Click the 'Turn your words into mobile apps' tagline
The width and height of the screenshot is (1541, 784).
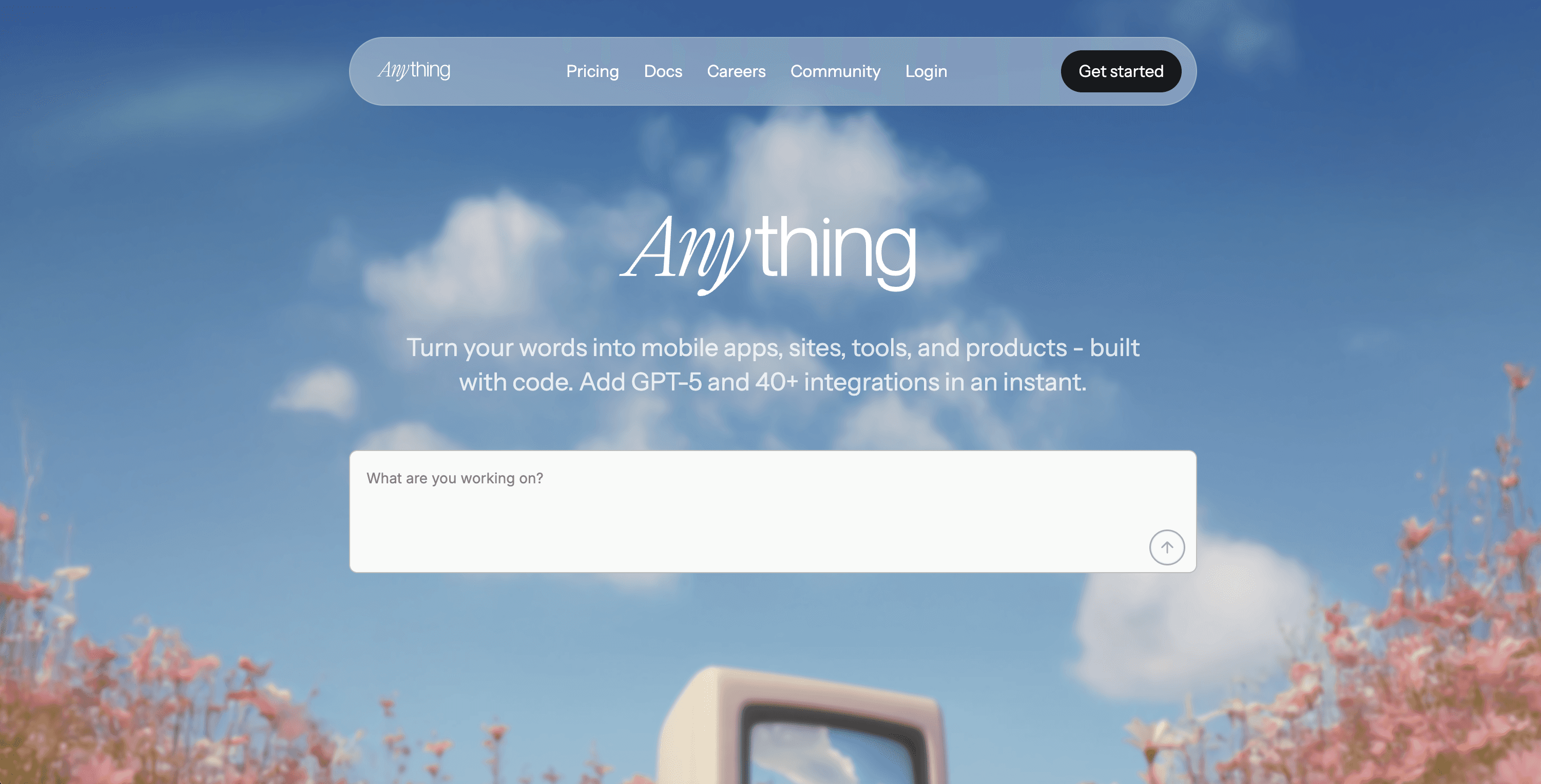click(772, 365)
